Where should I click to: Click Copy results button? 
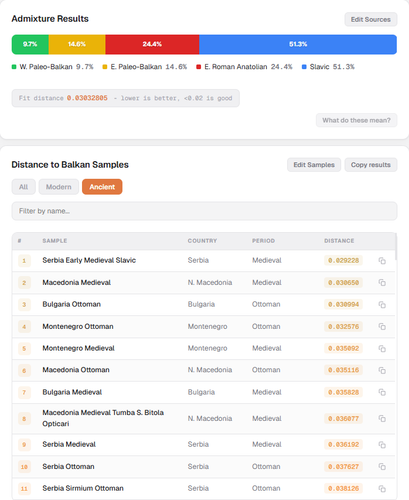(x=371, y=165)
